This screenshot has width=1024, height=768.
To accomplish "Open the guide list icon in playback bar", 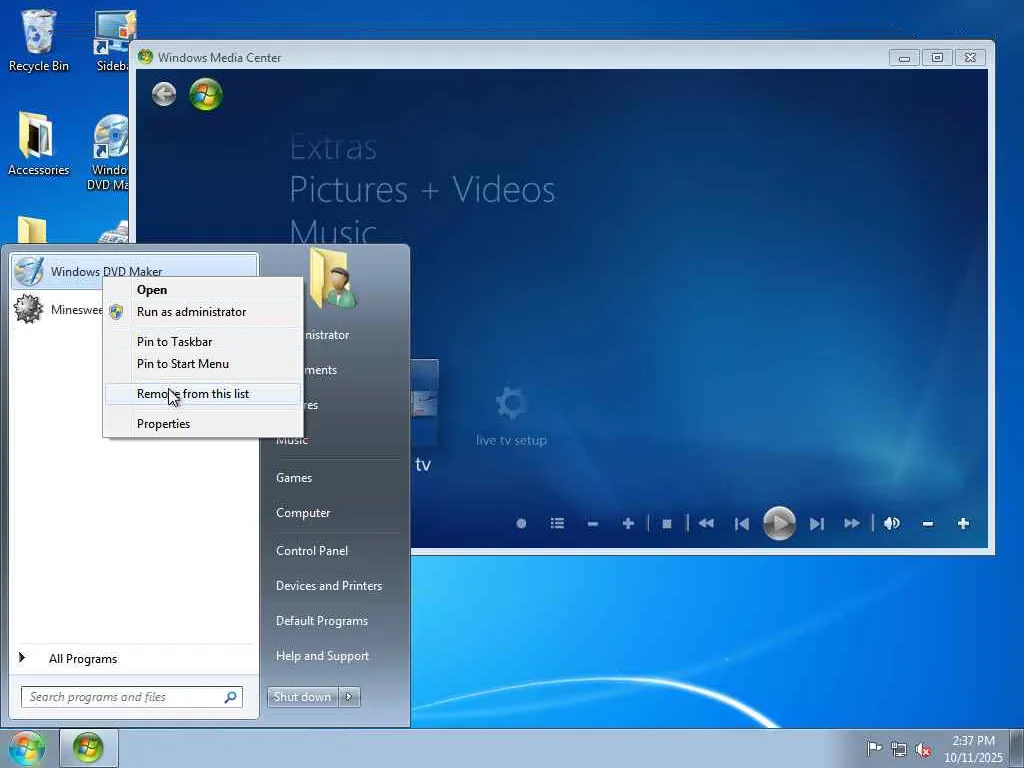I will point(557,524).
